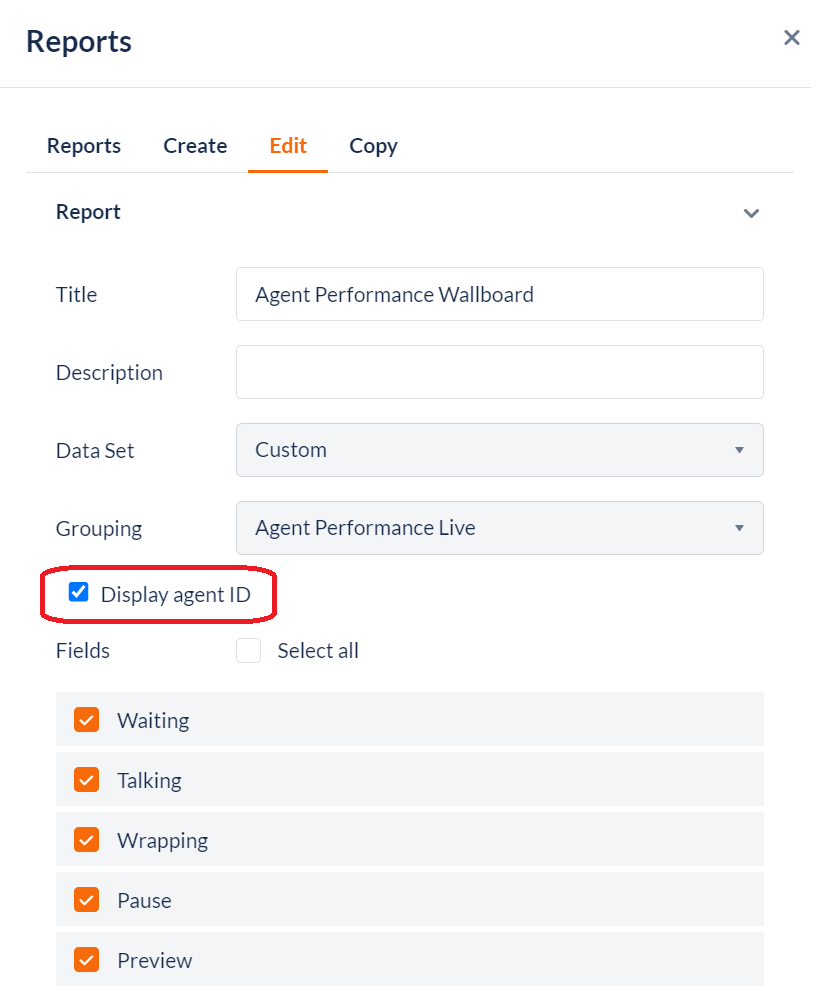Screen dimensions: 818x991
Task: Click the Report section heading
Action: pyautogui.click(x=88, y=212)
